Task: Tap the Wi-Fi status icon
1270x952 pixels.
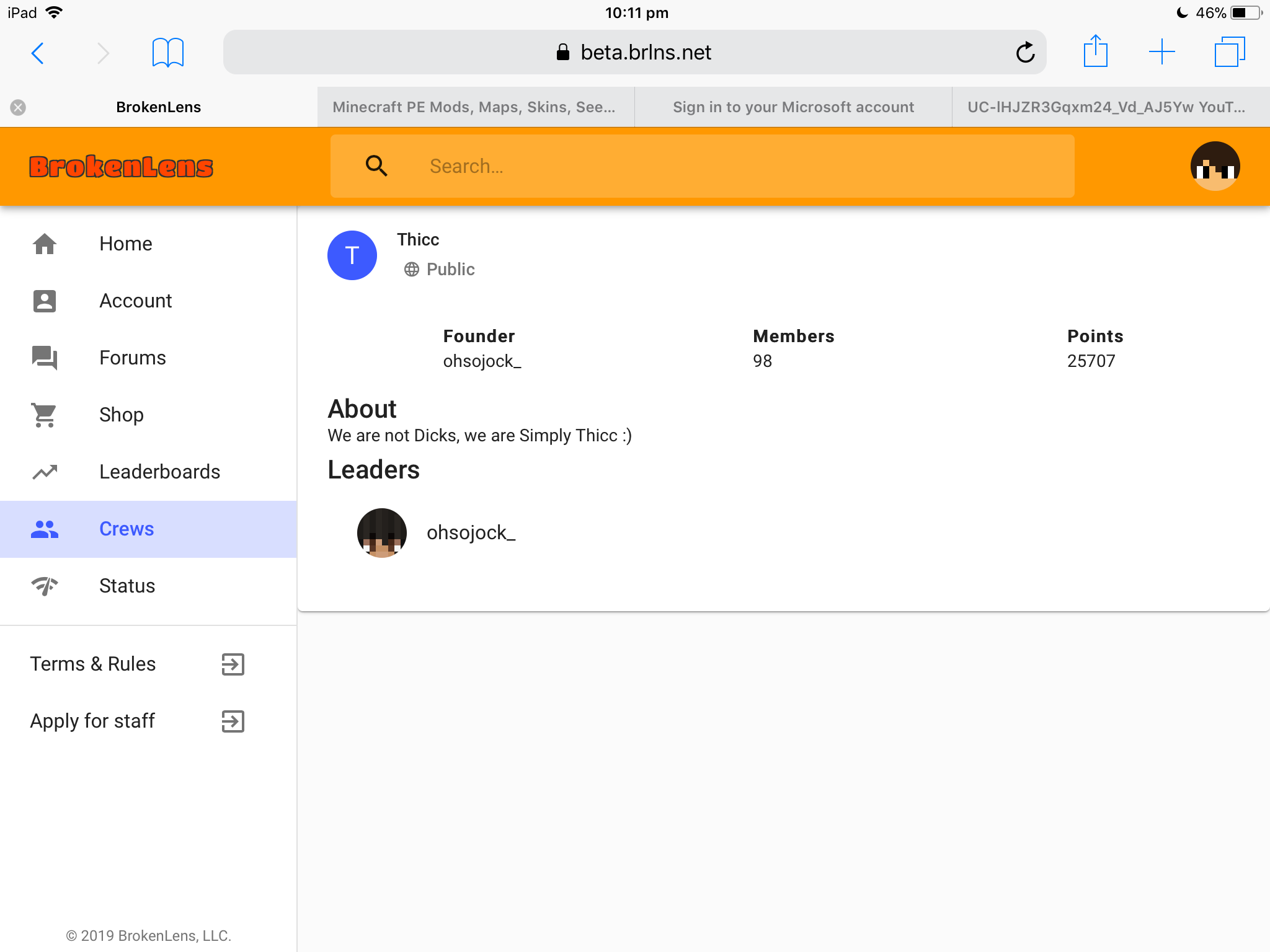Action: pos(54,12)
